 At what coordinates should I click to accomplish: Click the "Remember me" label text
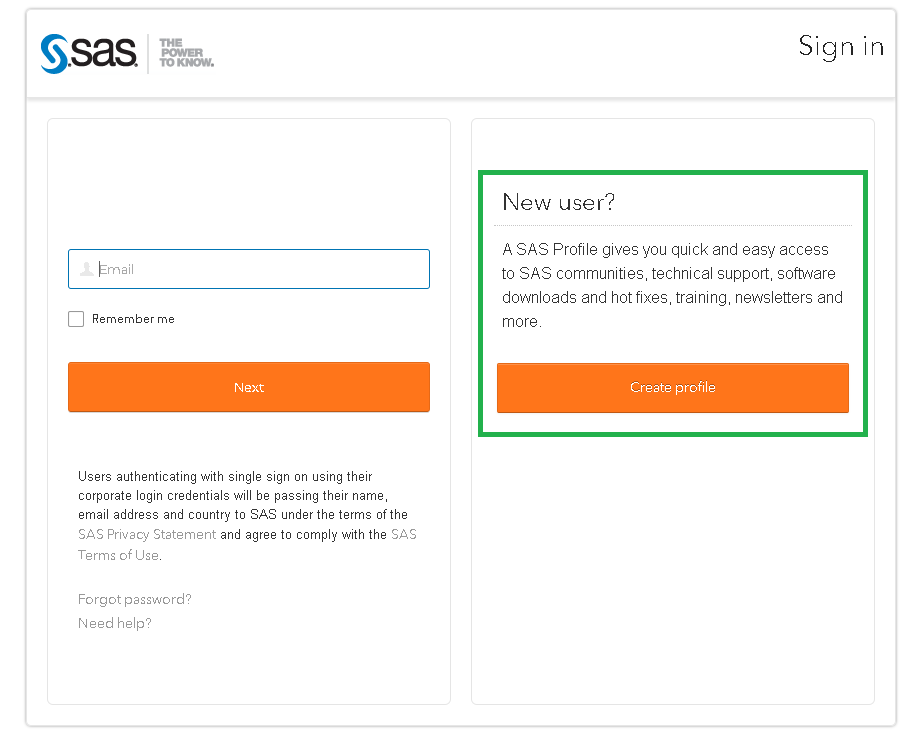pos(133,319)
